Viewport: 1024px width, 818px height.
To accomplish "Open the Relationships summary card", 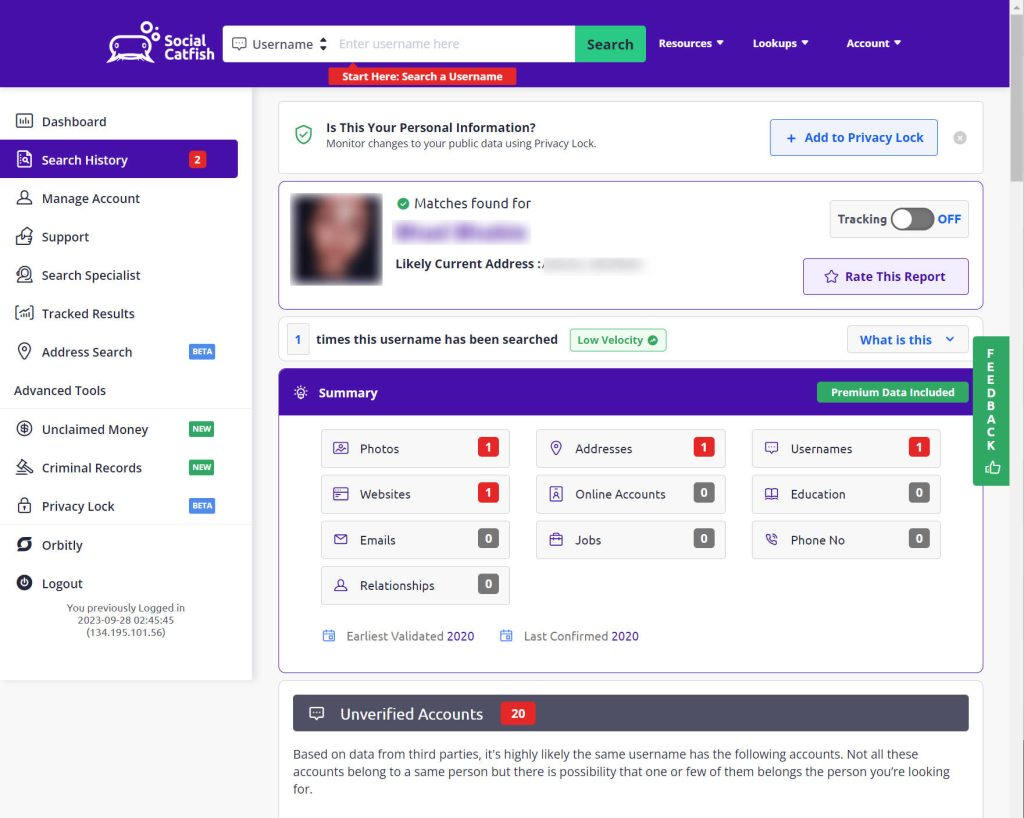I will click(x=415, y=585).
